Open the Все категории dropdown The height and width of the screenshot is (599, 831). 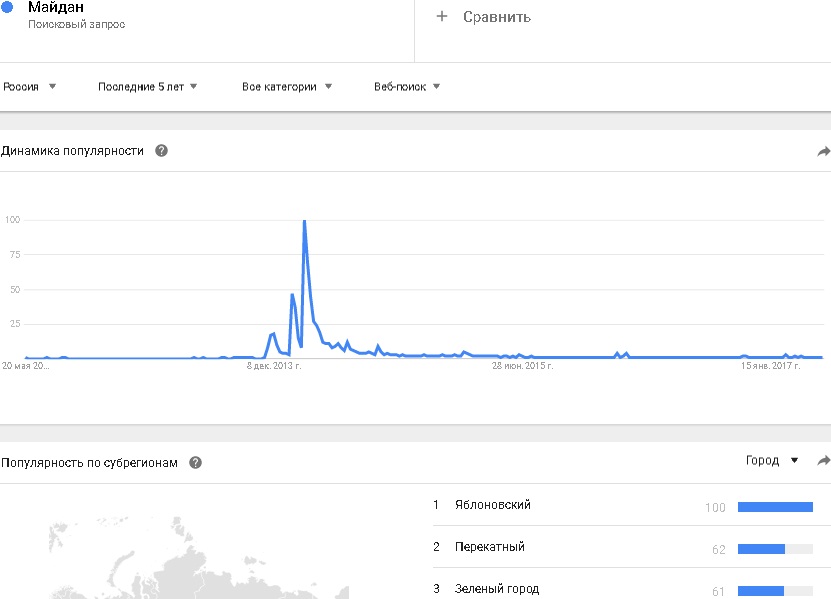tap(287, 87)
